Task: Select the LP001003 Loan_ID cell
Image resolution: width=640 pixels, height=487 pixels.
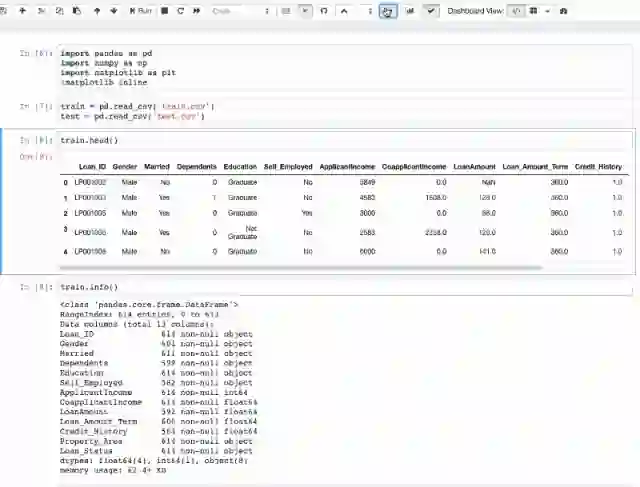Action: tap(90, 198)
